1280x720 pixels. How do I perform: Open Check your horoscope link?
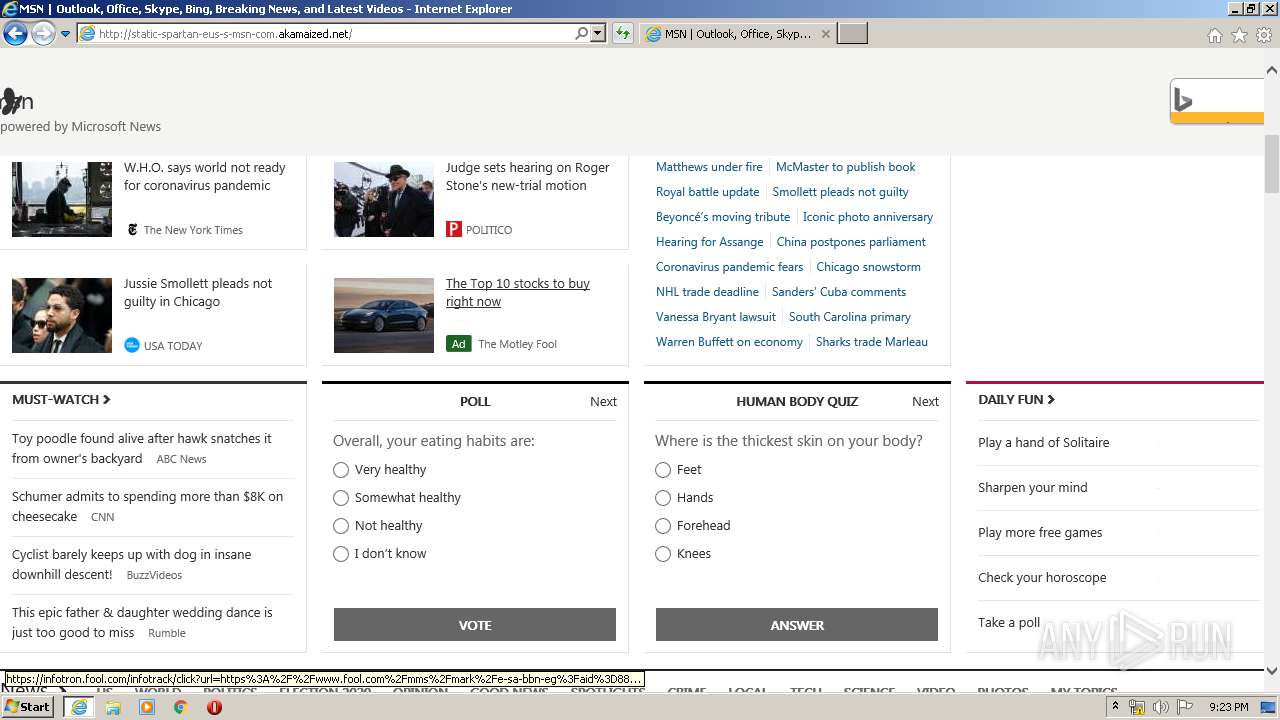click(1042, 577)
